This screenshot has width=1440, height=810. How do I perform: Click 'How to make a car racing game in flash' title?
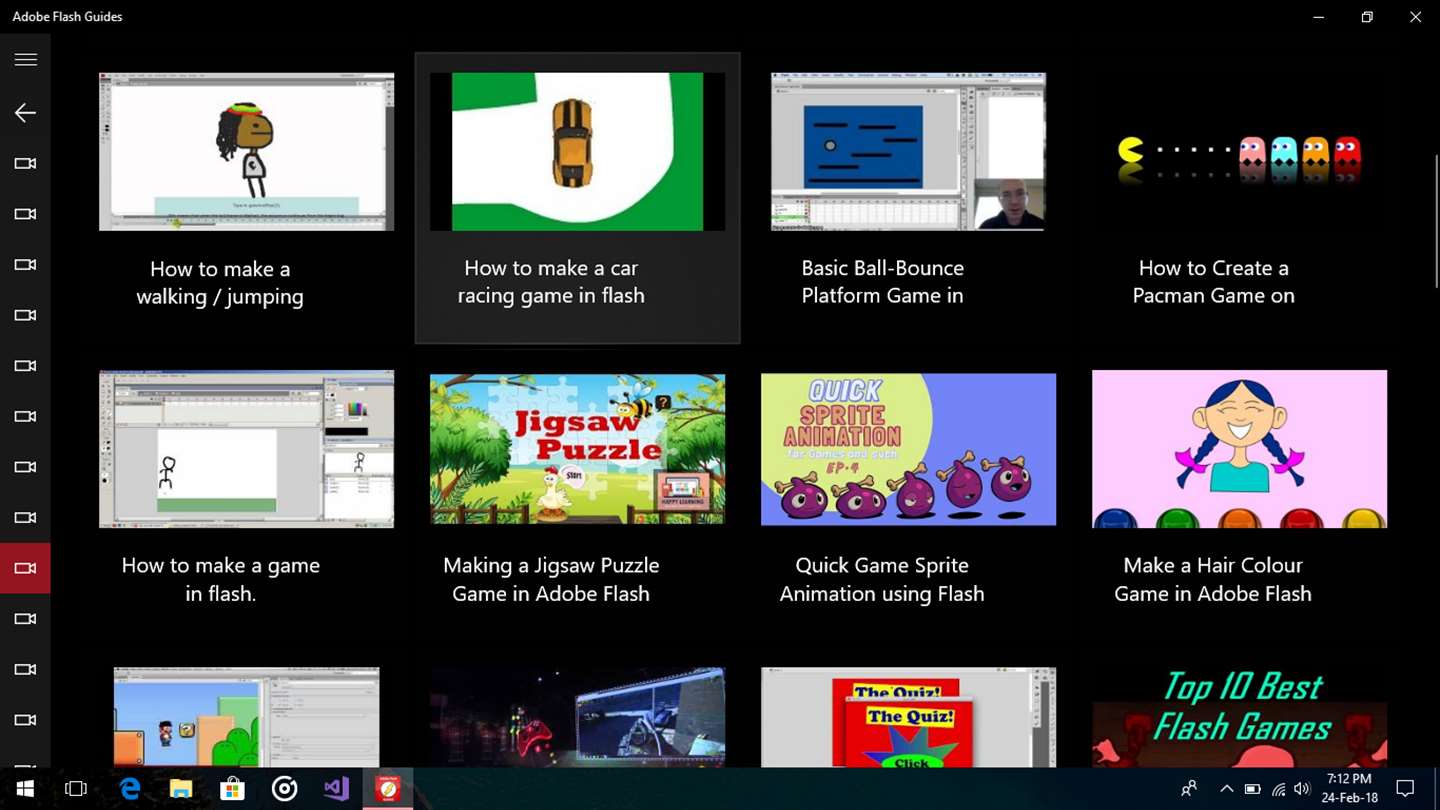(x=551, y=282)
